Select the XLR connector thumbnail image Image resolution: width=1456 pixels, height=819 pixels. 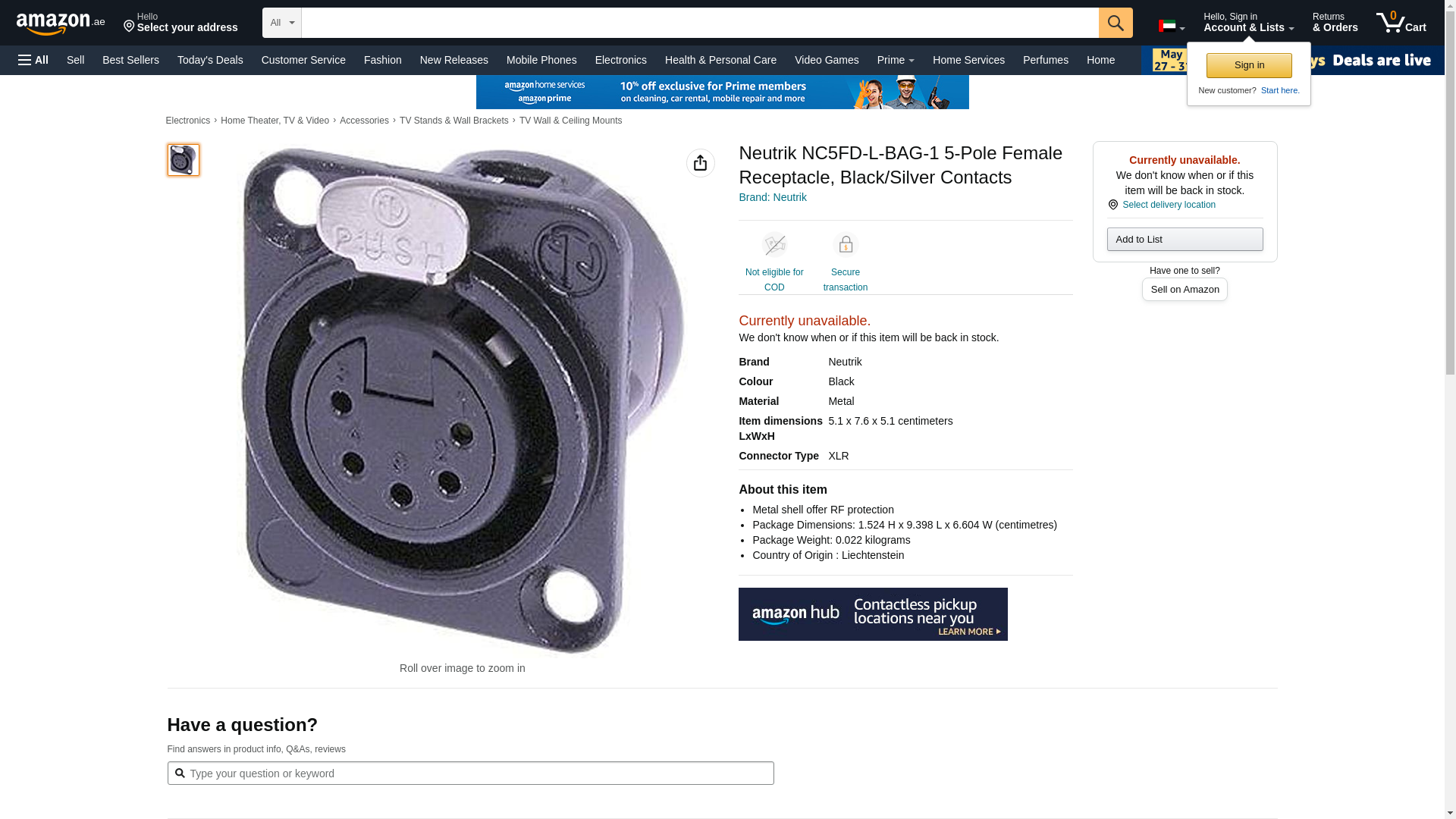click(184, 160)
